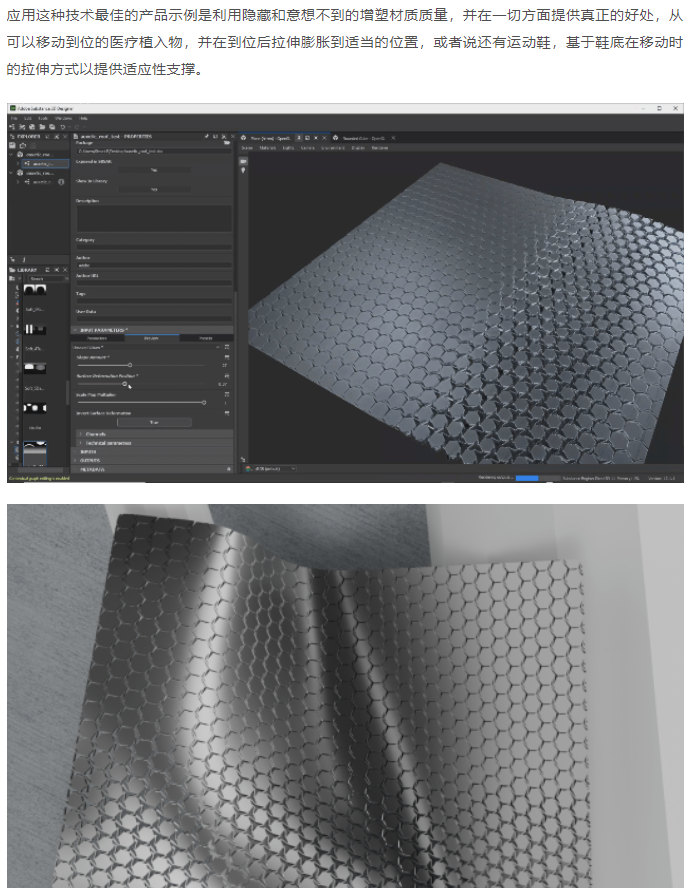Click the add icon on the METADATA row
The width and height of the screenshot is (698, 888).
[x=229, y=469]
